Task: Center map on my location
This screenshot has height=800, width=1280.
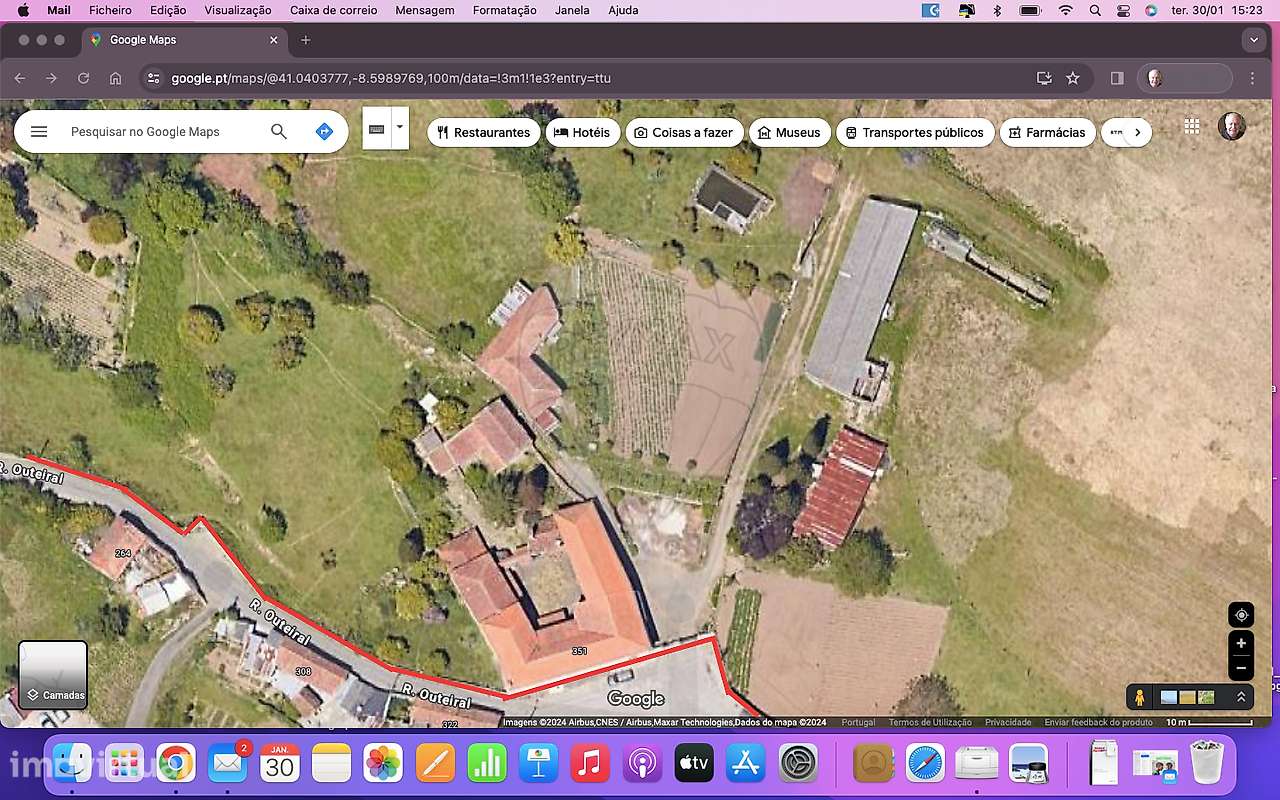Action: tap(1241, 615)
